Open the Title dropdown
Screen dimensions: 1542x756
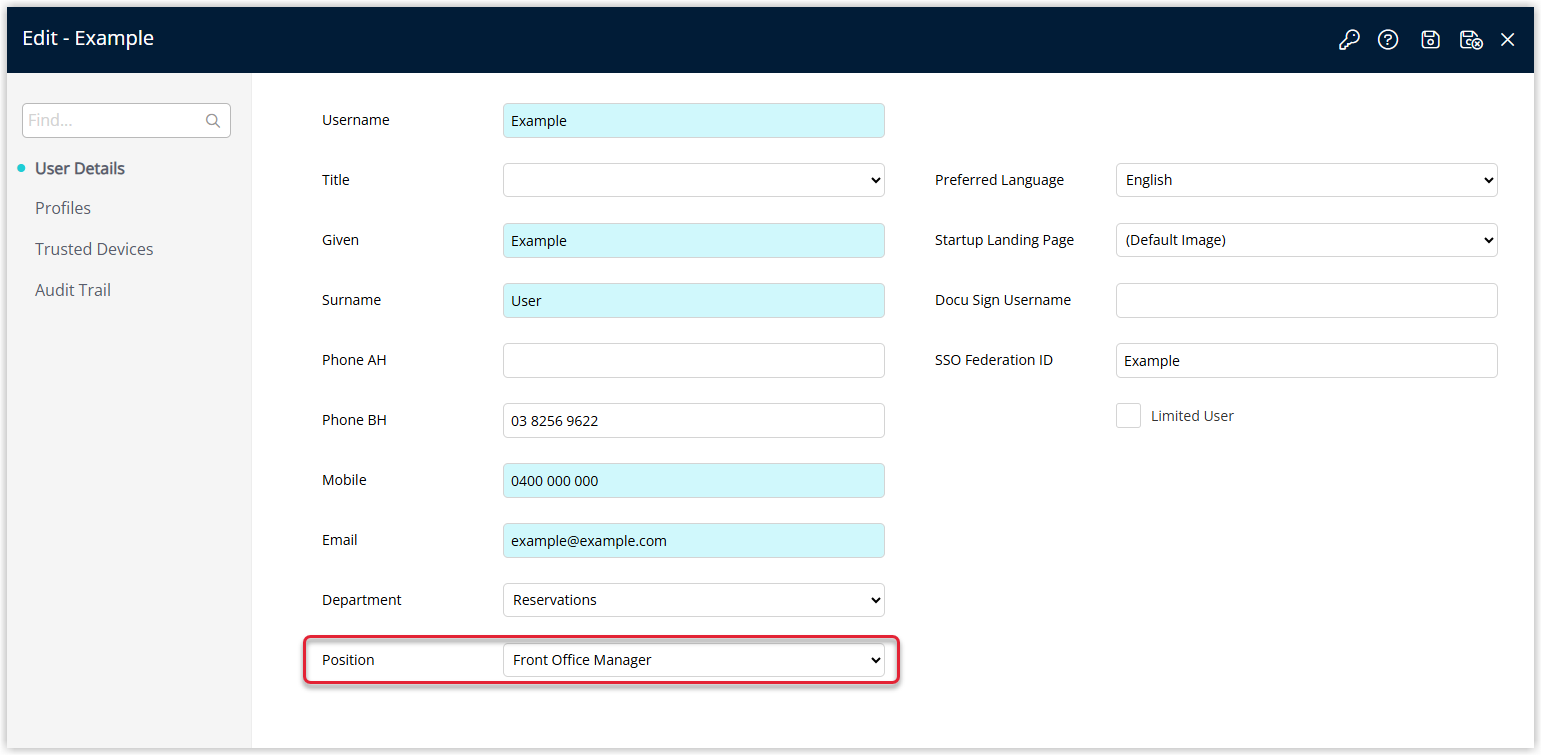click(694, 180)
